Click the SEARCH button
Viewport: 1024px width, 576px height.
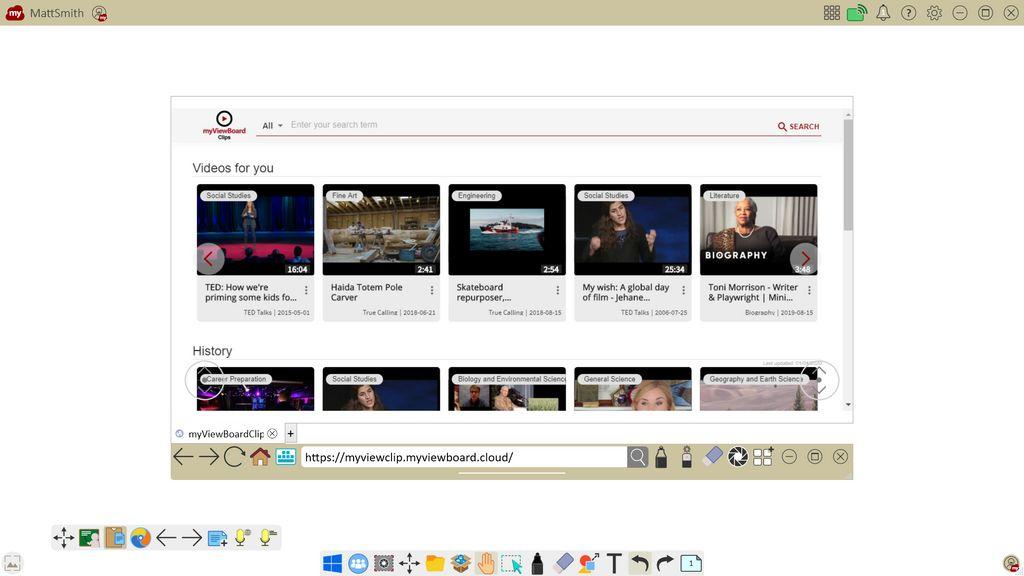pos(798,126)
